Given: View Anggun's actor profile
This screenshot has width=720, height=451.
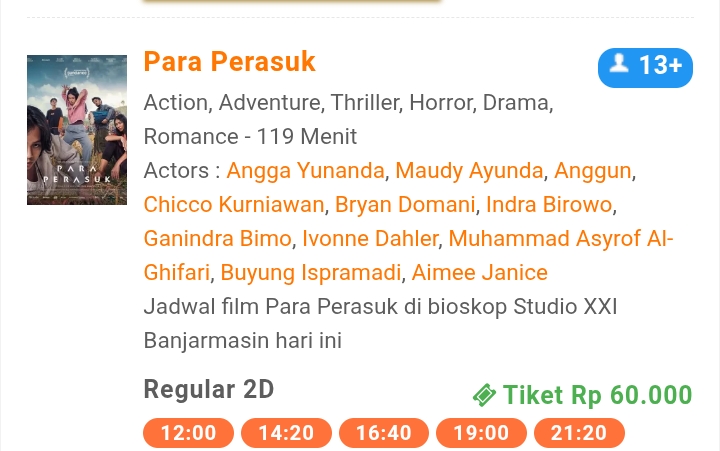Looking at the screenshot, I should (x=592, y=170).
